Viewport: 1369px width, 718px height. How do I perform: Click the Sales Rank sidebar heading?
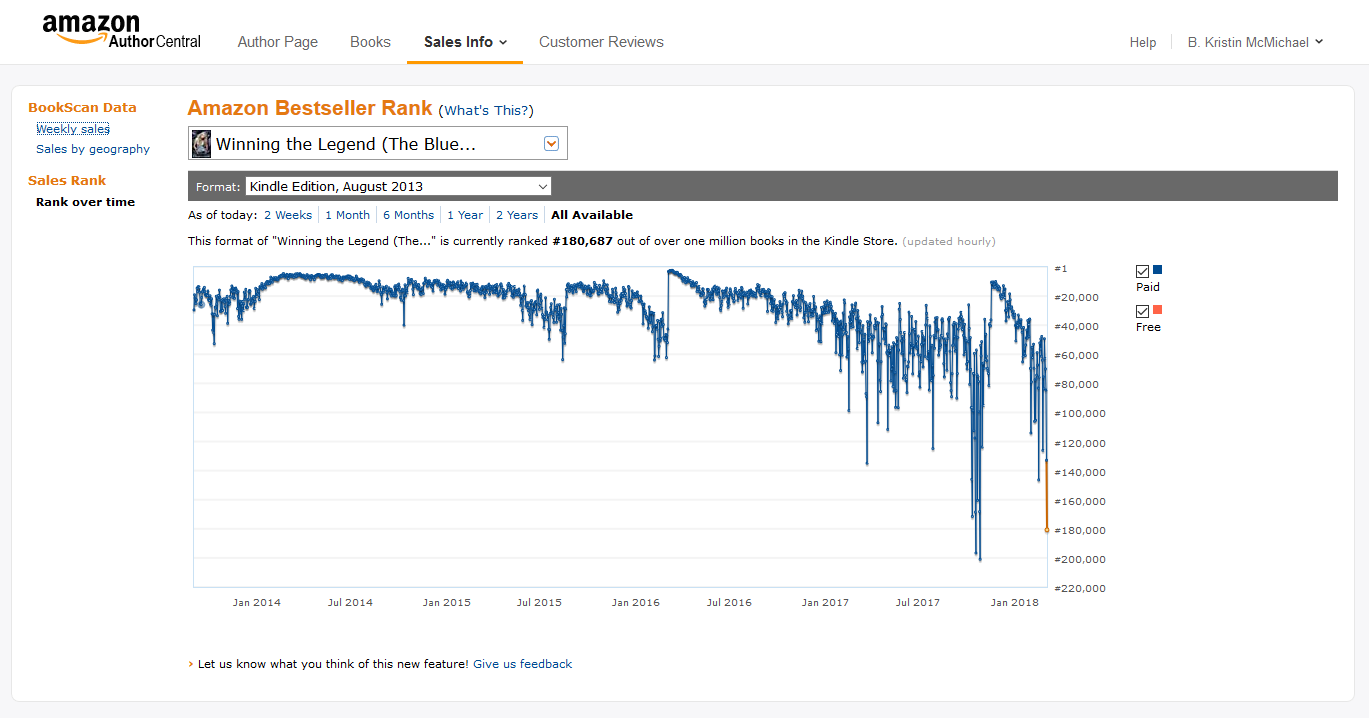coord(67,180)
